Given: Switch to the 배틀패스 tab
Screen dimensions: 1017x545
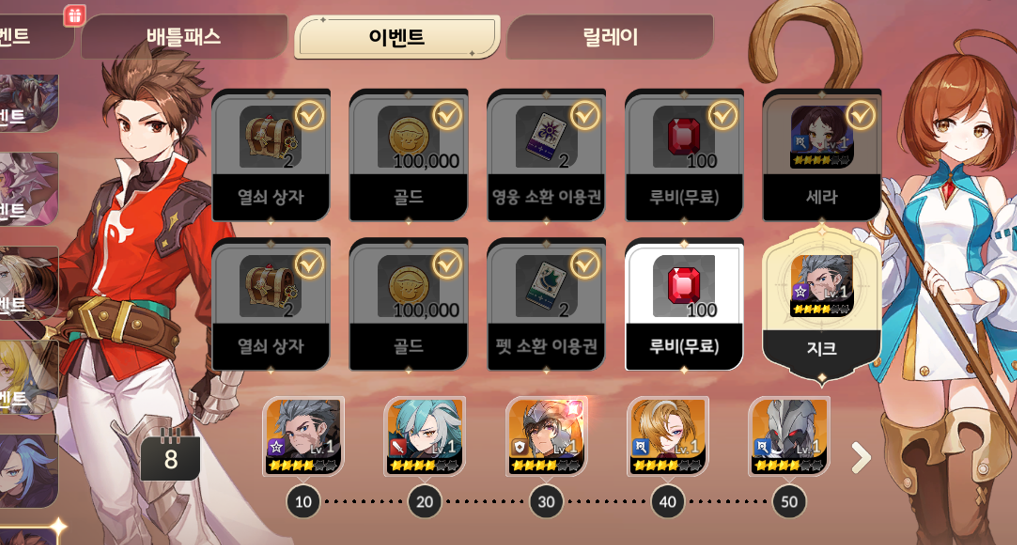Looking at the screenshot, I should 184,37.
